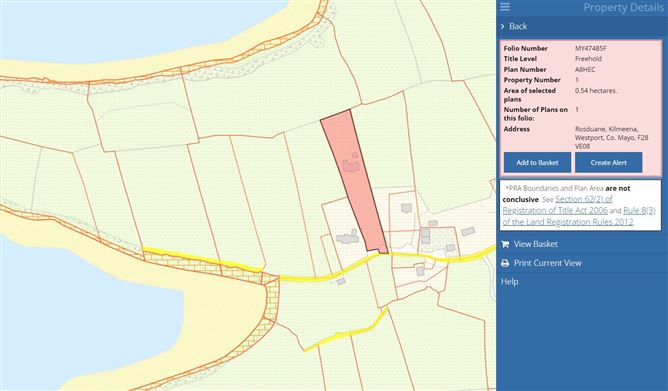Viewport: 668px width, 391px height.
Task: Go Back to previous panel
Action: click(518, 26)
